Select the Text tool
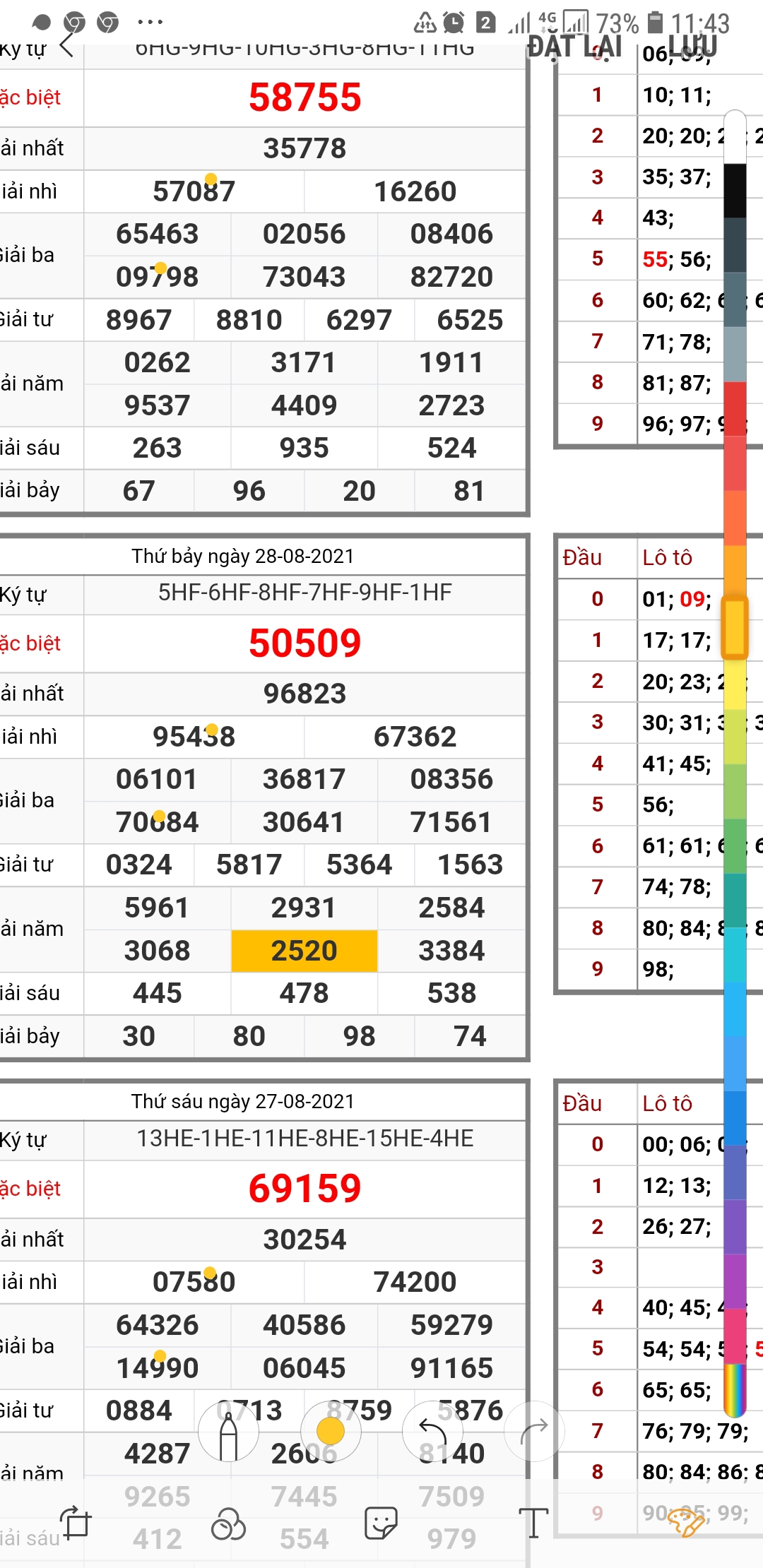The height and width of the screenshot is (1568, 763). pos(533,1523)
